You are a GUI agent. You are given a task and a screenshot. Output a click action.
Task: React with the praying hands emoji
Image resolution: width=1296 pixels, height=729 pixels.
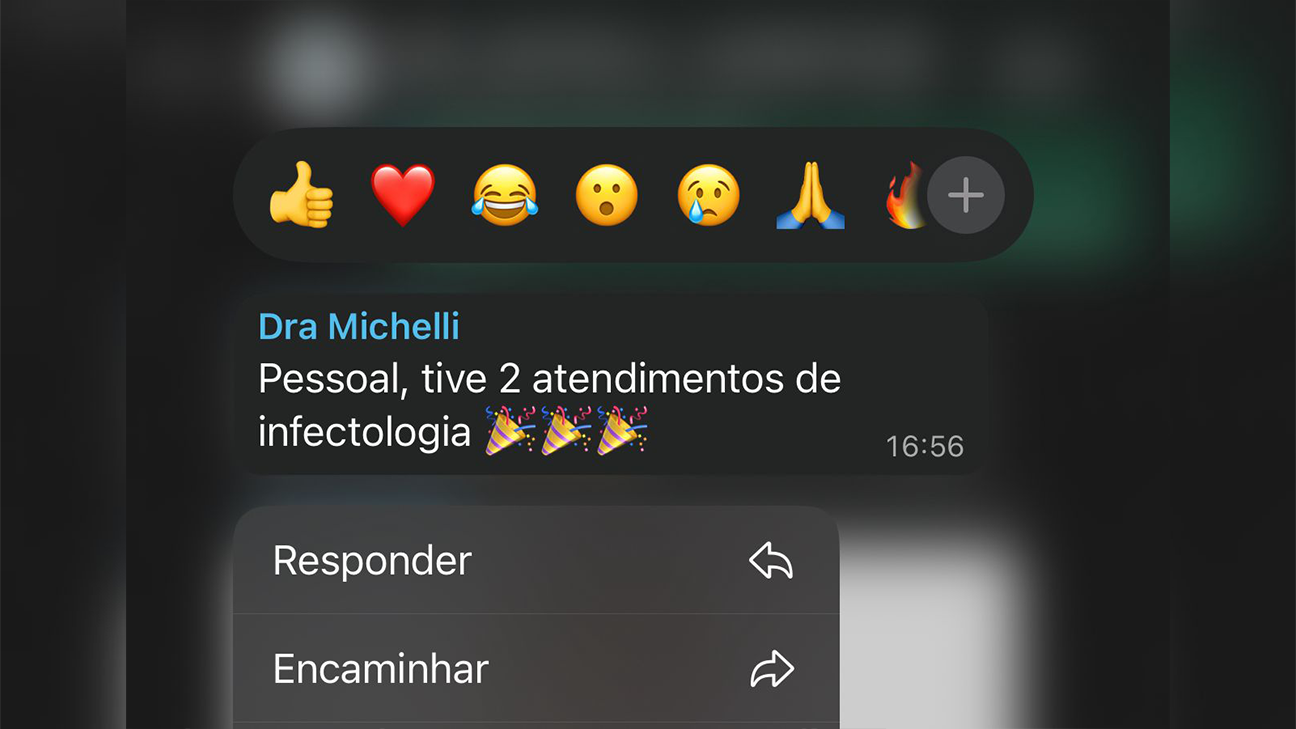click(811, 195)
